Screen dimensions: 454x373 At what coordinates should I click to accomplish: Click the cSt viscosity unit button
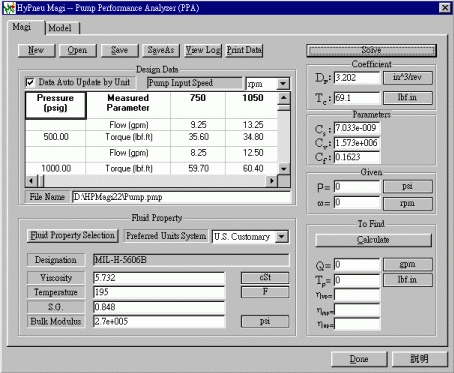pos(265,278)
